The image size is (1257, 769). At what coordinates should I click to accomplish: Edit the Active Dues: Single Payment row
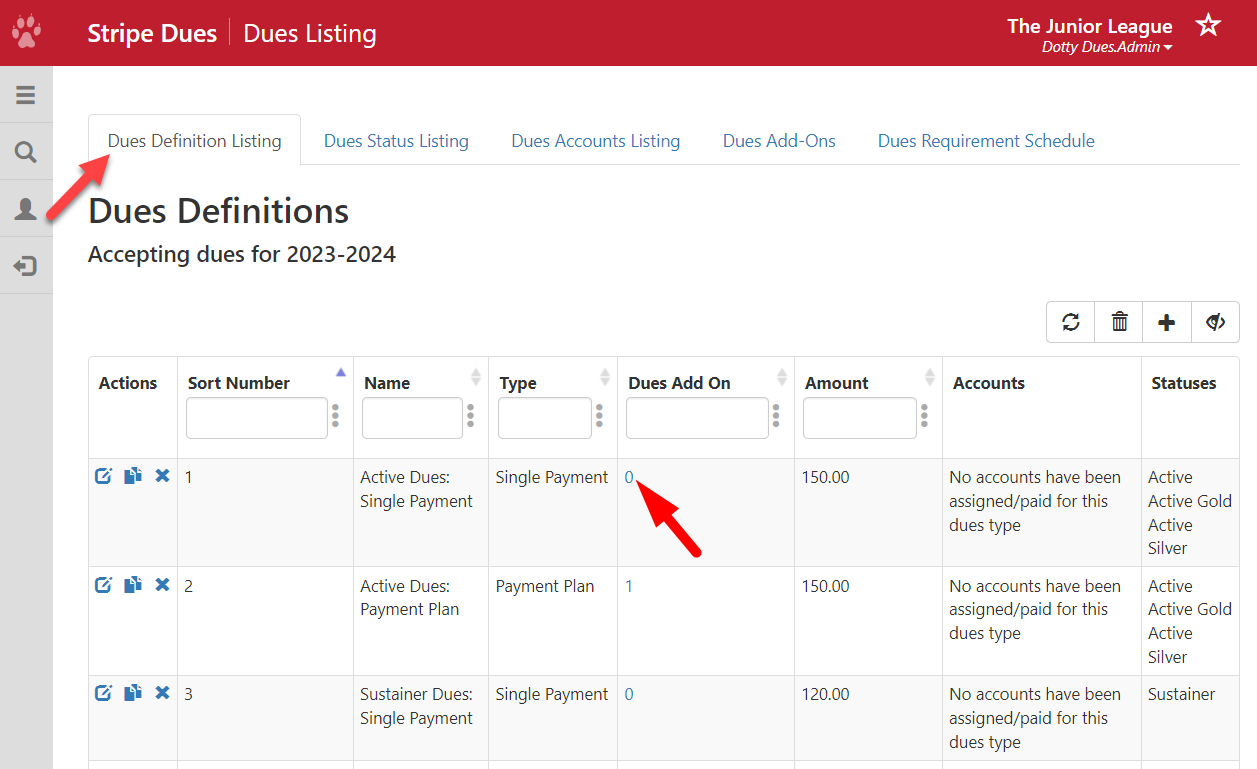pyautogui.click(x=103, y=476)
